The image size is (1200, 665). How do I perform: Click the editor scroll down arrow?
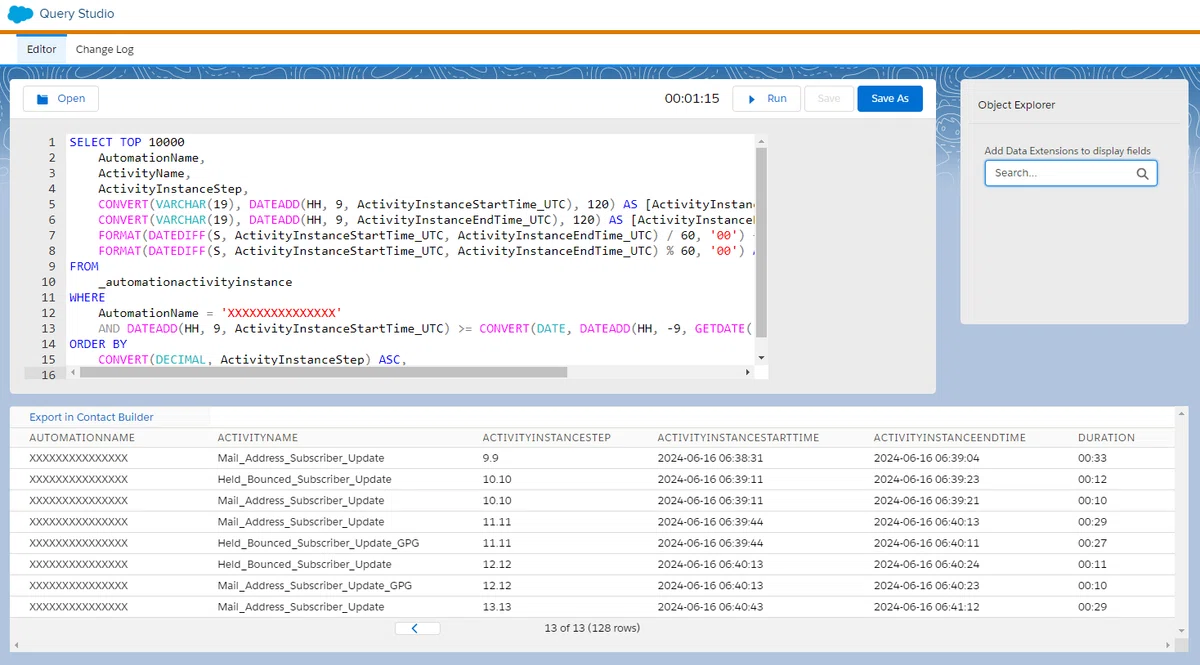point(761,357)
